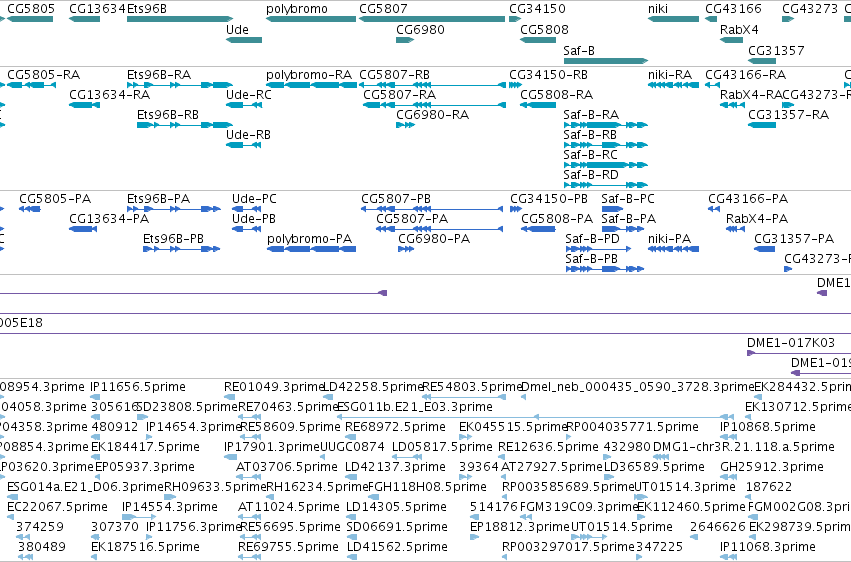Select the CG31357 gene label
The height and width of the screenshot is (562, 851).
pyautogui.click(x=776, y=50)
